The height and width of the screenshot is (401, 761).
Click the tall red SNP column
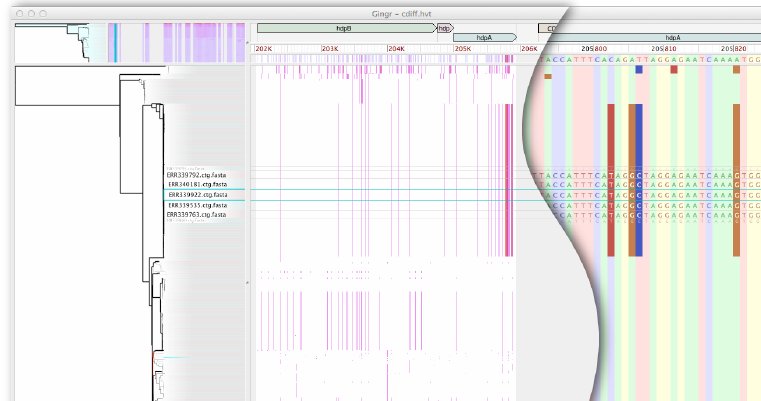(611, 180)
